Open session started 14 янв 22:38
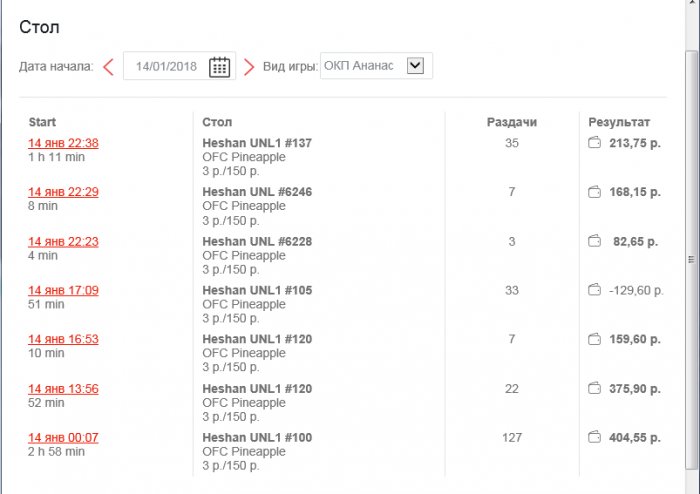The image size is (700, 494). point(63,143)
